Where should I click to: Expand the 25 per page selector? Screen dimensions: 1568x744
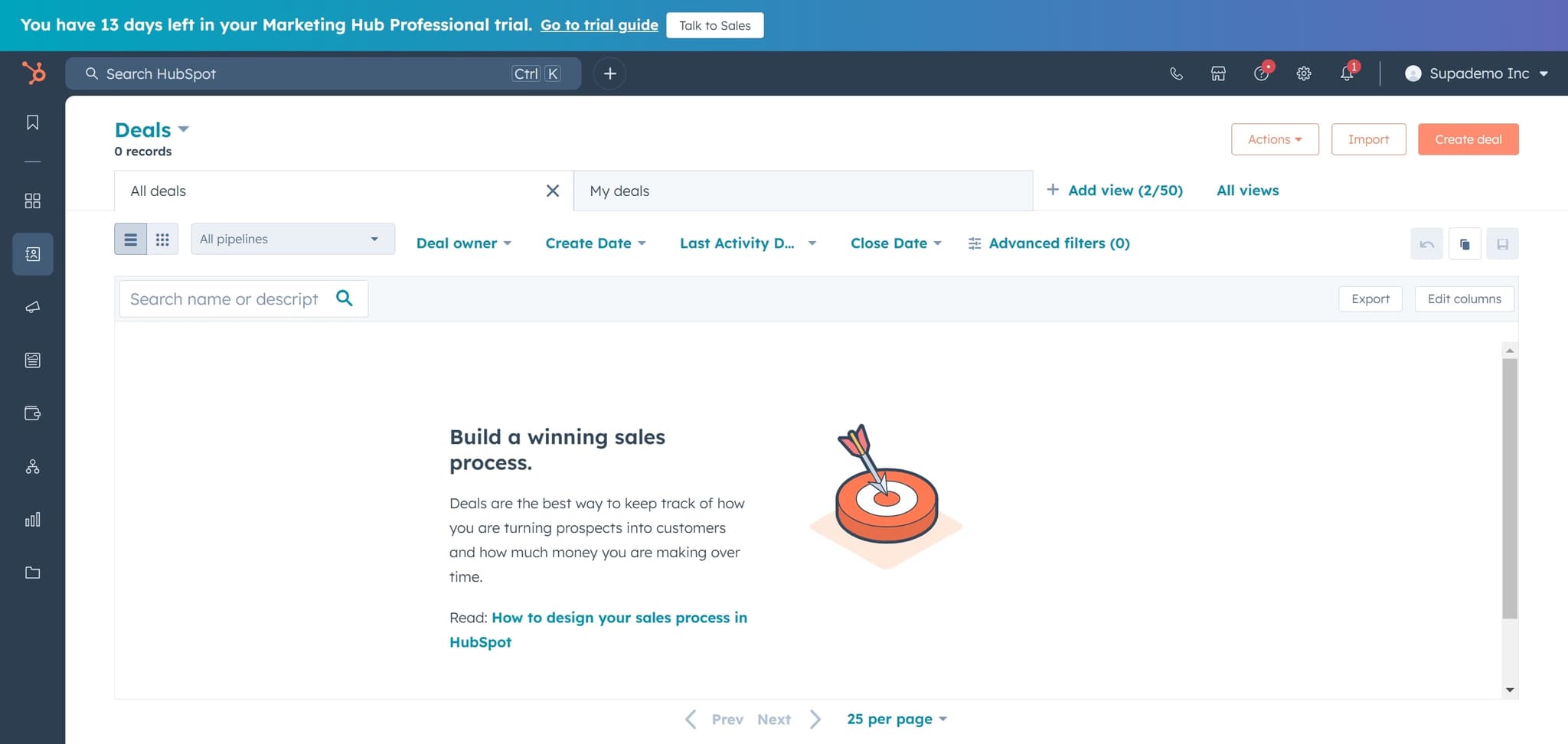pyautogui.click(x=897, y=719)
